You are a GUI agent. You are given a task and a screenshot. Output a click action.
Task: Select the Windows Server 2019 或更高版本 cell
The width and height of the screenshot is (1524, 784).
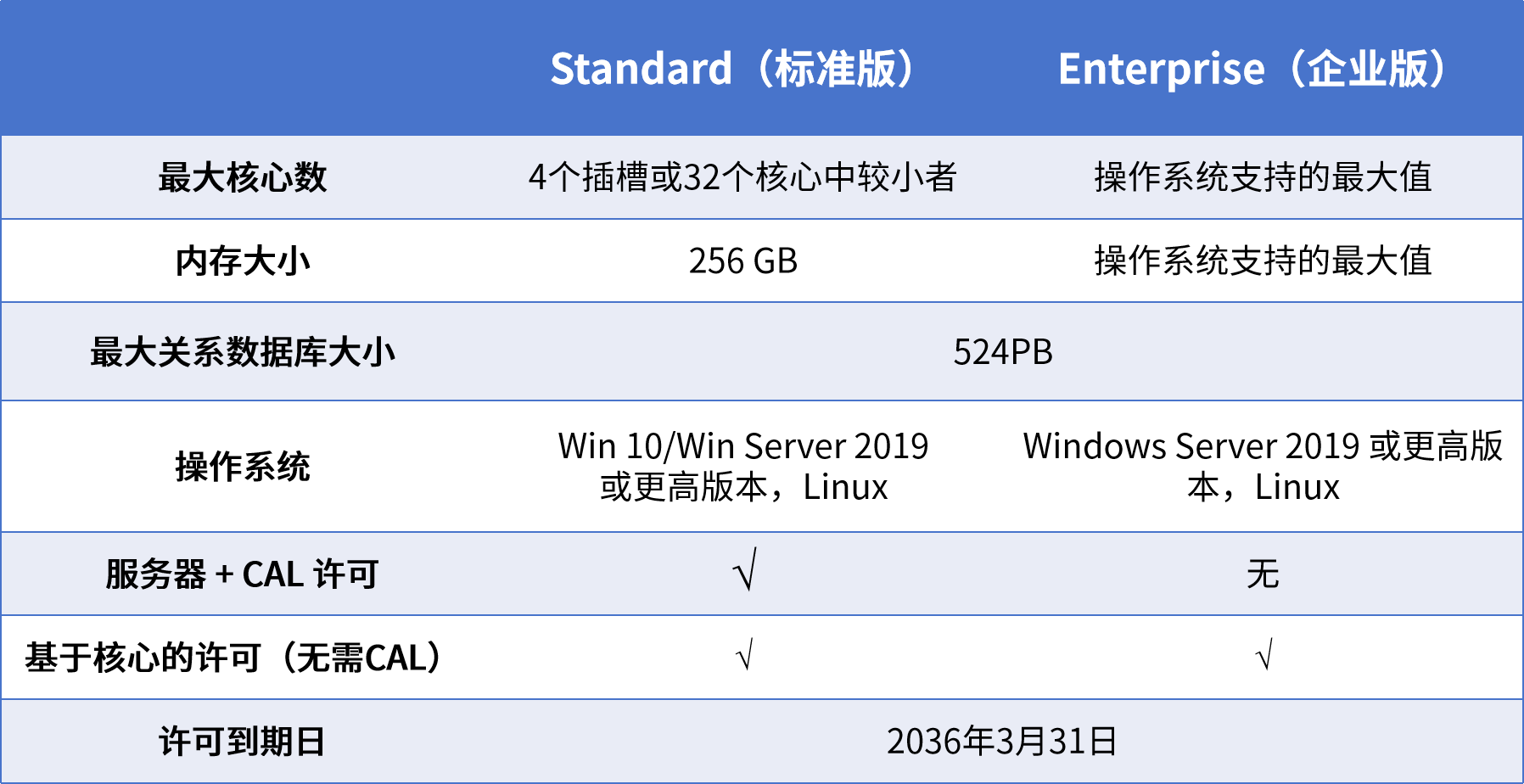[x=1263, y=467]
